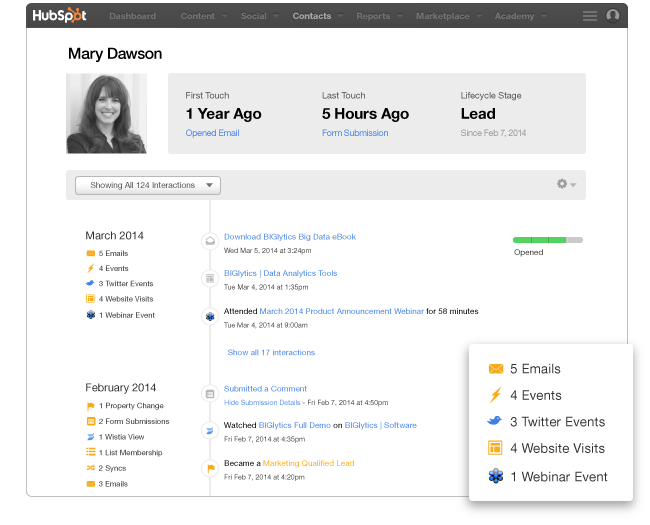Open the Dashboard nav item
The height and width of the screenshot is (525, 650).
click(133, 16)
